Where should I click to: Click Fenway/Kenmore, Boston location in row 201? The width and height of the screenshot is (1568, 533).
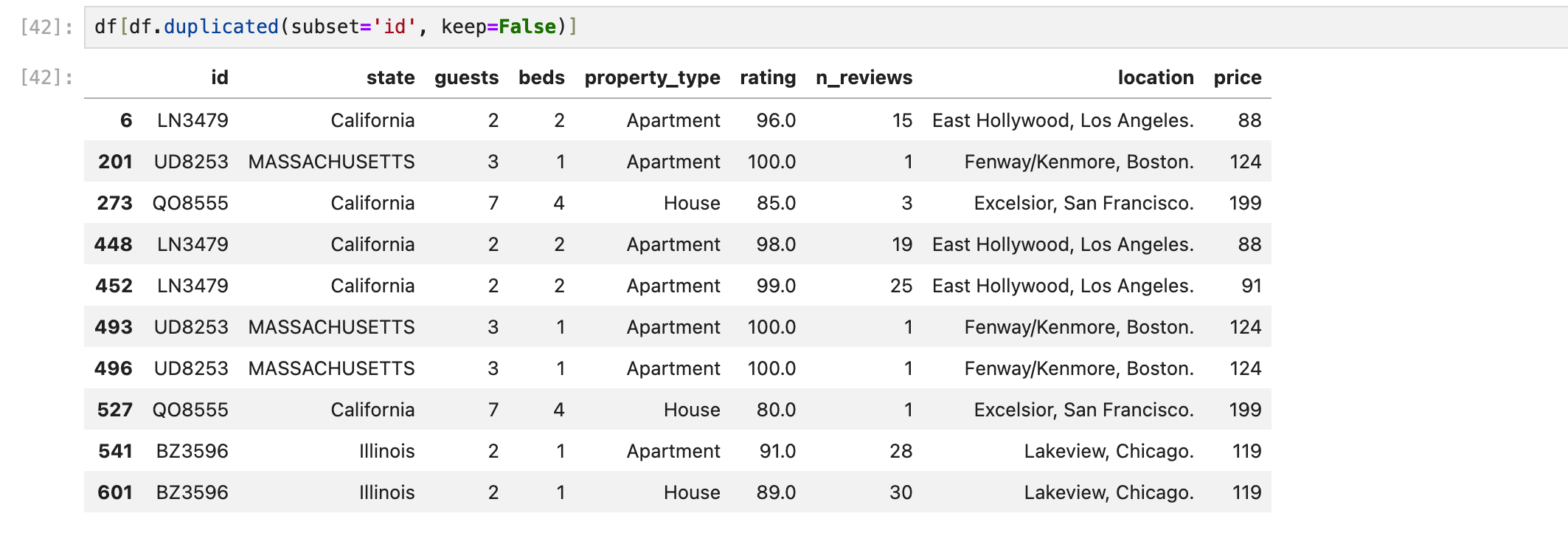tap(1080, 162)
